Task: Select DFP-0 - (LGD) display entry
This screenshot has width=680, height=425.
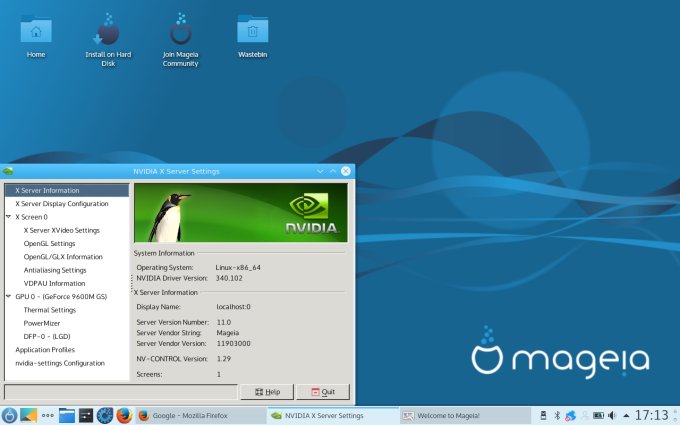Action: coord(47,336)
